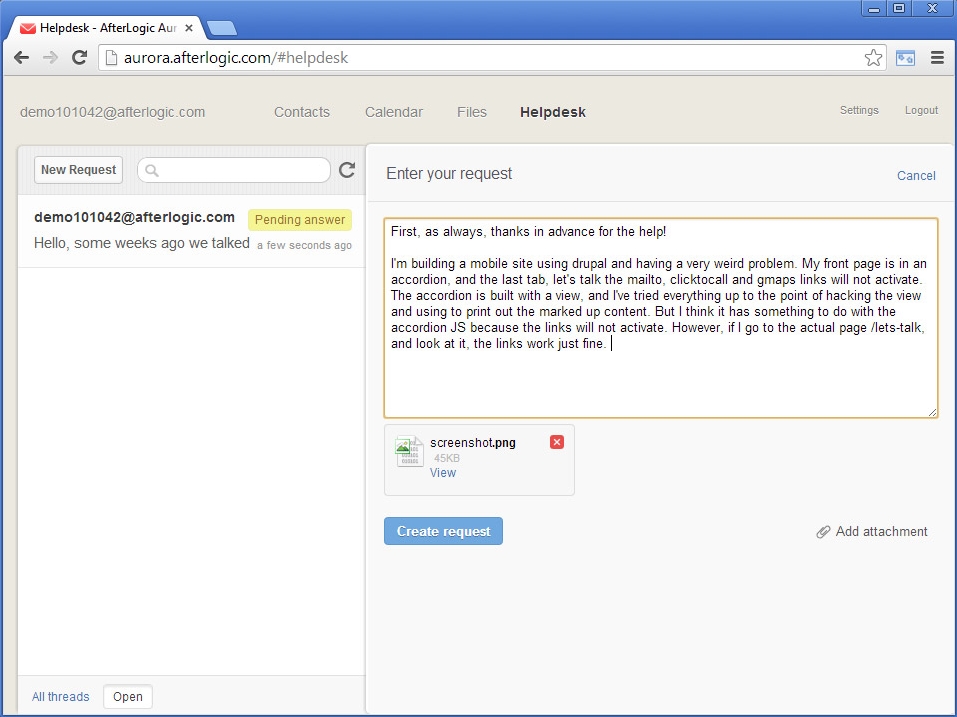Viewport: 957px width, 717px height.
Task: Reload the page with browser refresh icon
Action: tap(79, 58)
